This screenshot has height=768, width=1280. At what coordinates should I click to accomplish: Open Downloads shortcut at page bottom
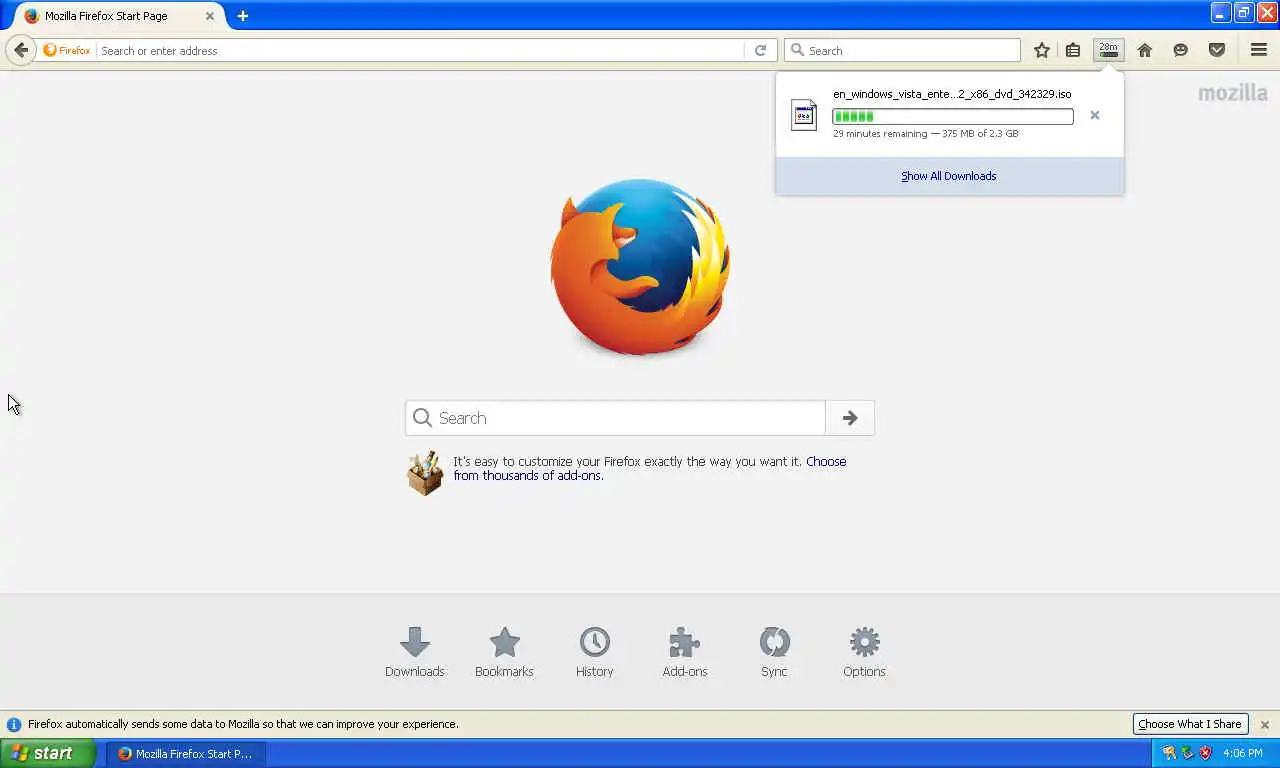pyautogui.click(x=415, y=653)
